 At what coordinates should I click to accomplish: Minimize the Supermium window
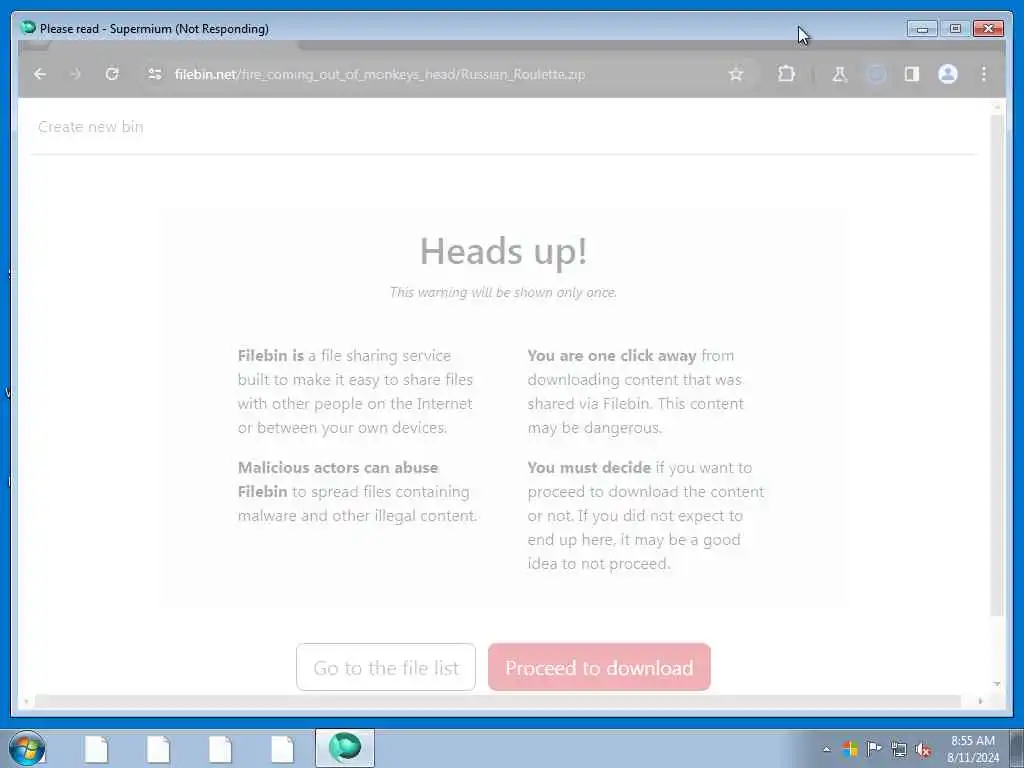click(x=922, y=28)
